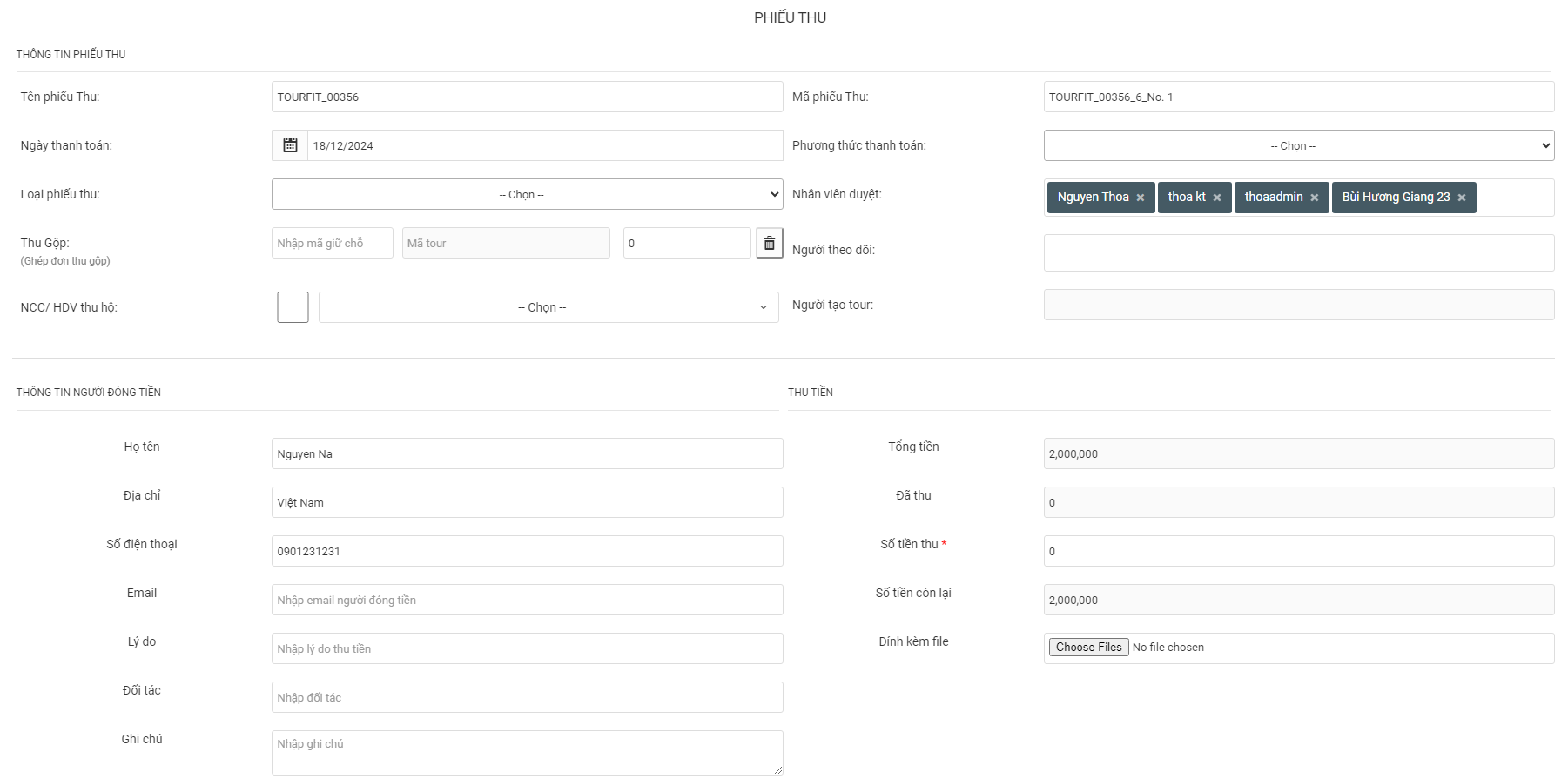Remove the Nguyen Thoa approver tag
The image size is (1568, 779).
coord(1140,198)
